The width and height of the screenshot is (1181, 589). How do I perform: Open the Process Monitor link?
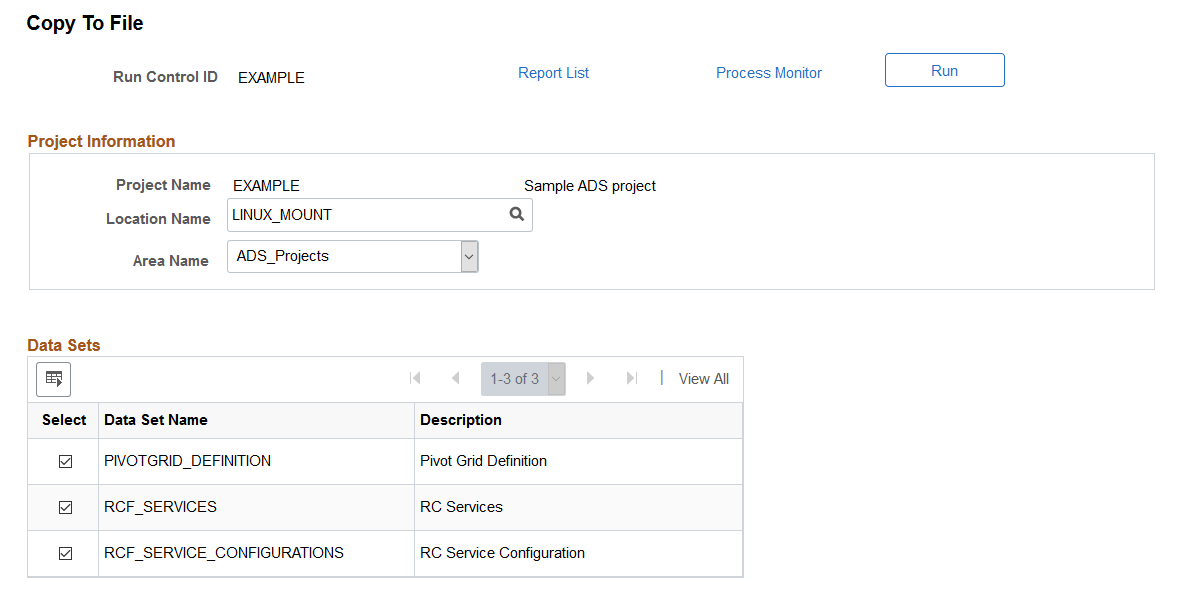tap(769, 73)
